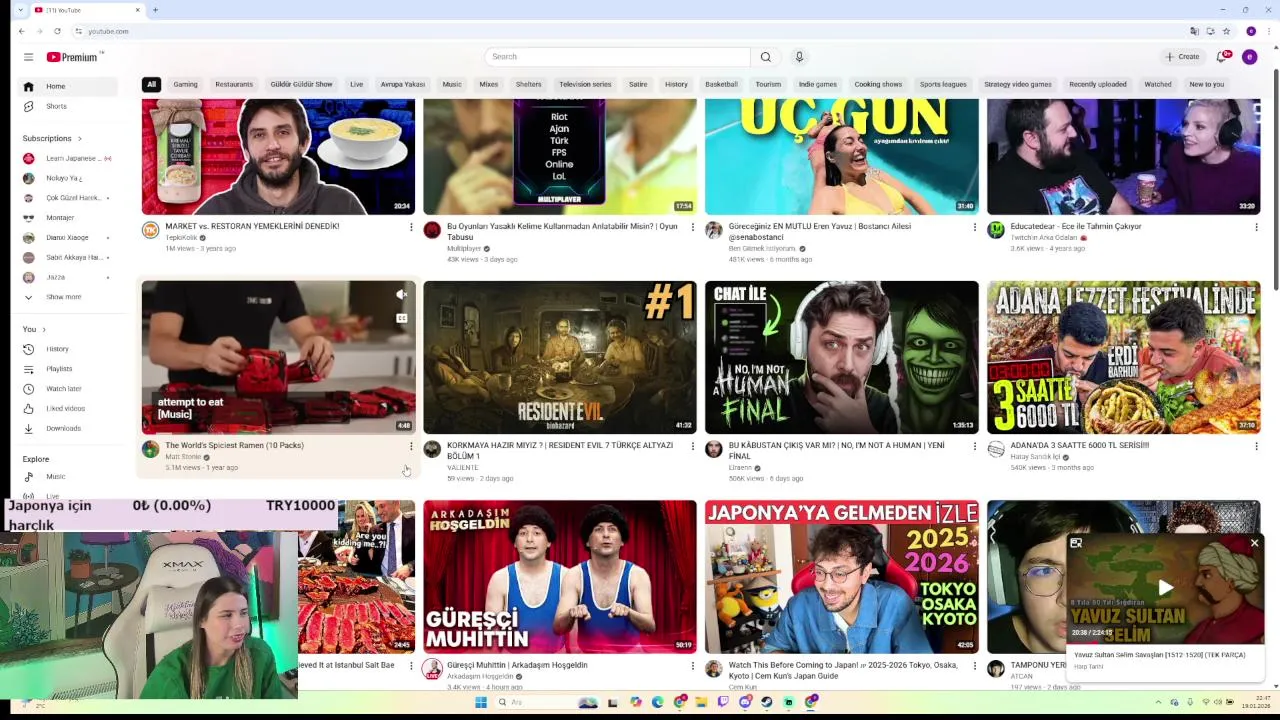Open options for Resident Evil 7 video
Viewport: 1280px width, 720px height.
click(693, 446)
